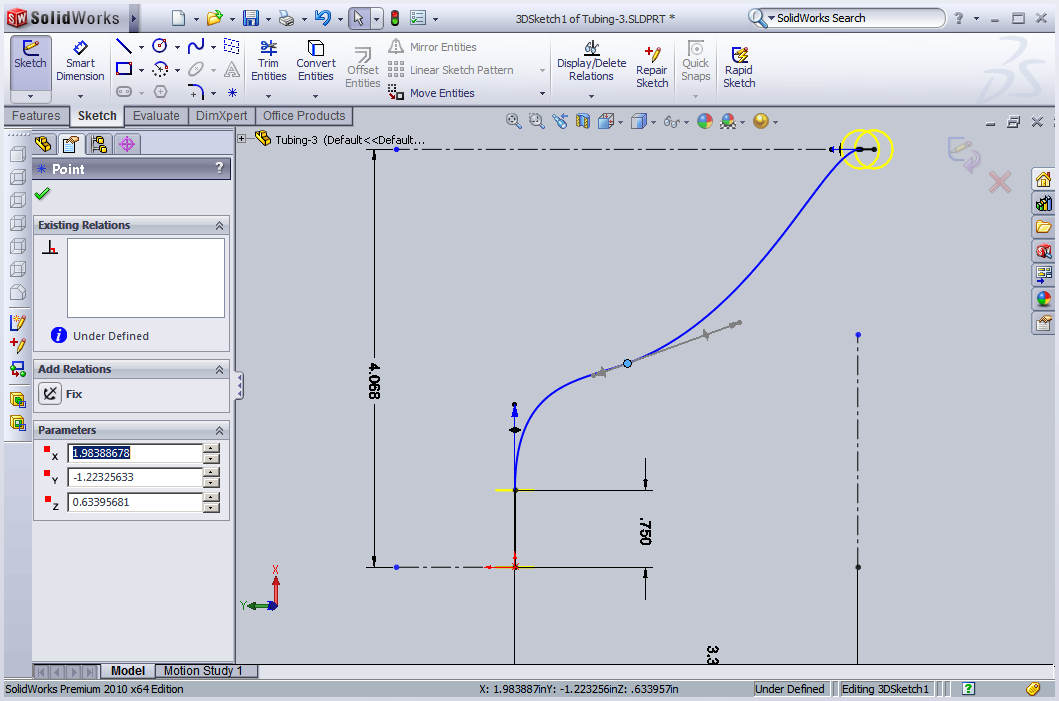Increment the X parameter using its stepper
Viewport: 1059px width, 701px height.
click(210, 449)
